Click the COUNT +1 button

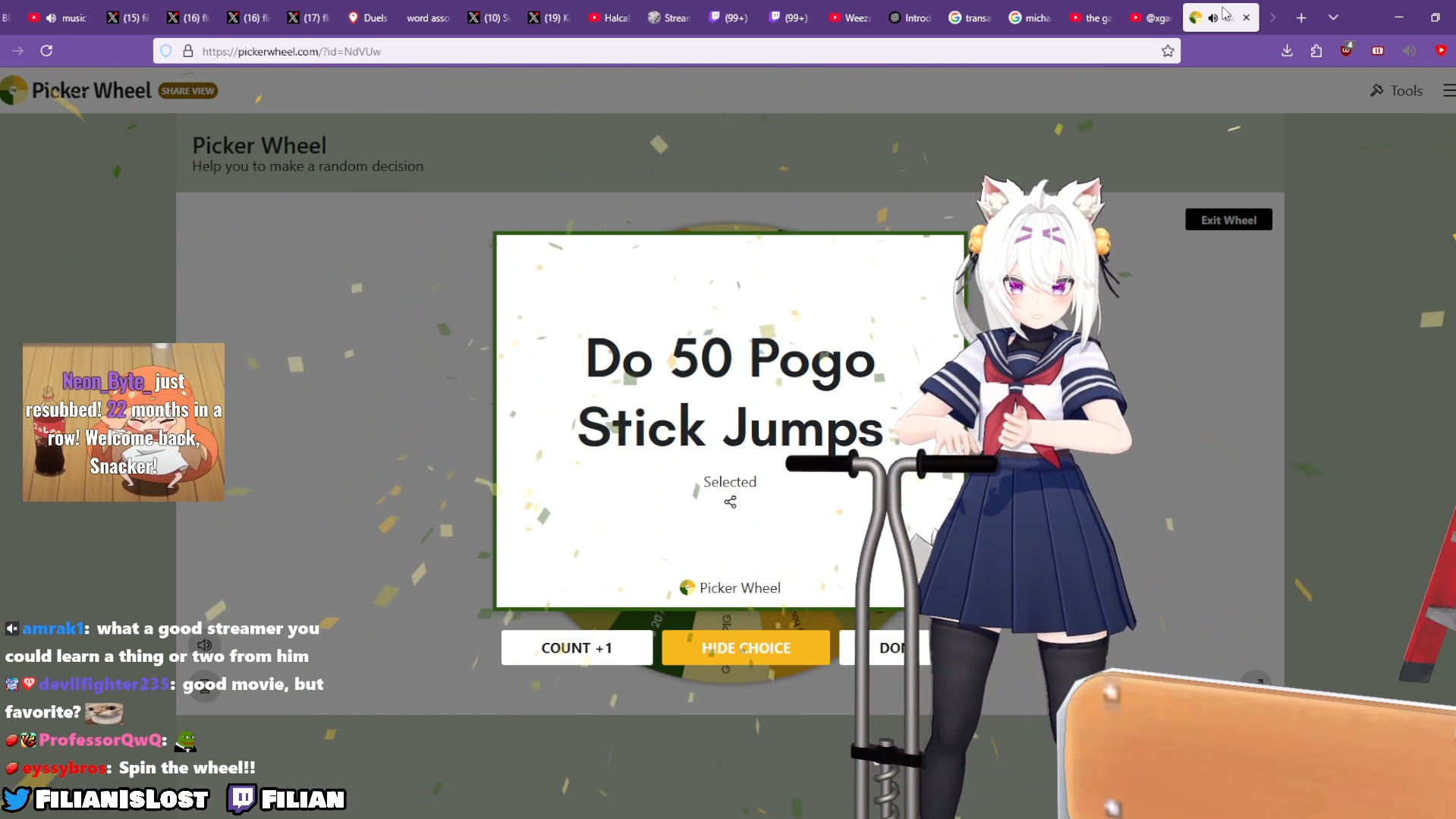click(x=577, y=648)
